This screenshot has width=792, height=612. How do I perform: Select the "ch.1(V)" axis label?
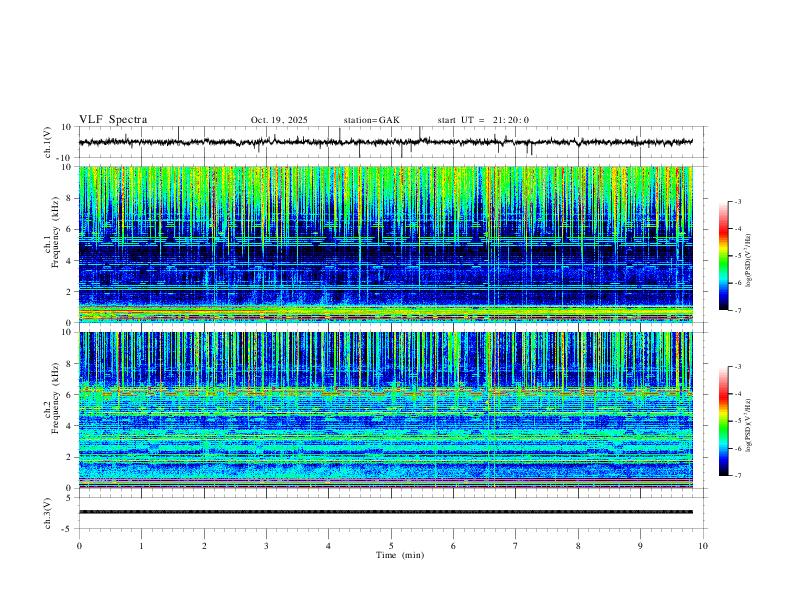[x=48, y=142]
